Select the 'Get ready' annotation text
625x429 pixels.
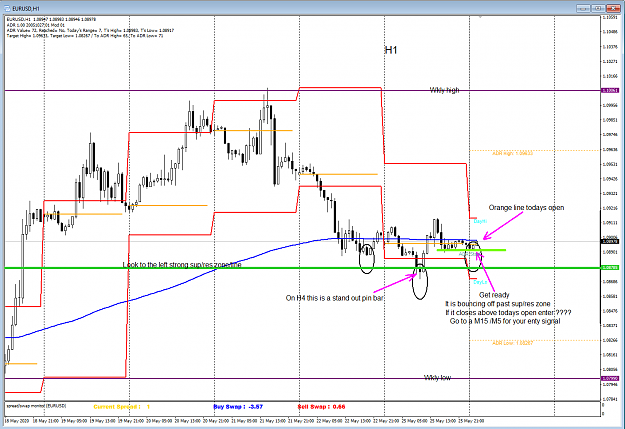pos(494,295)
